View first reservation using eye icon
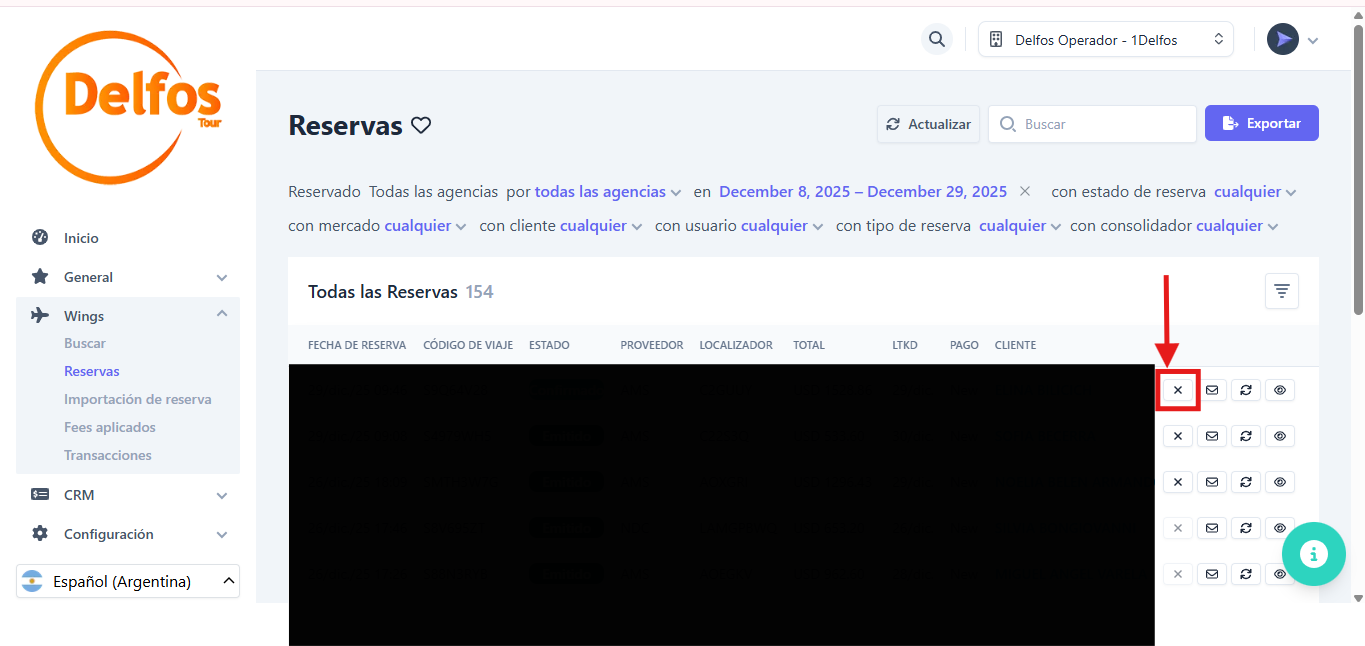 [1279, 390]
